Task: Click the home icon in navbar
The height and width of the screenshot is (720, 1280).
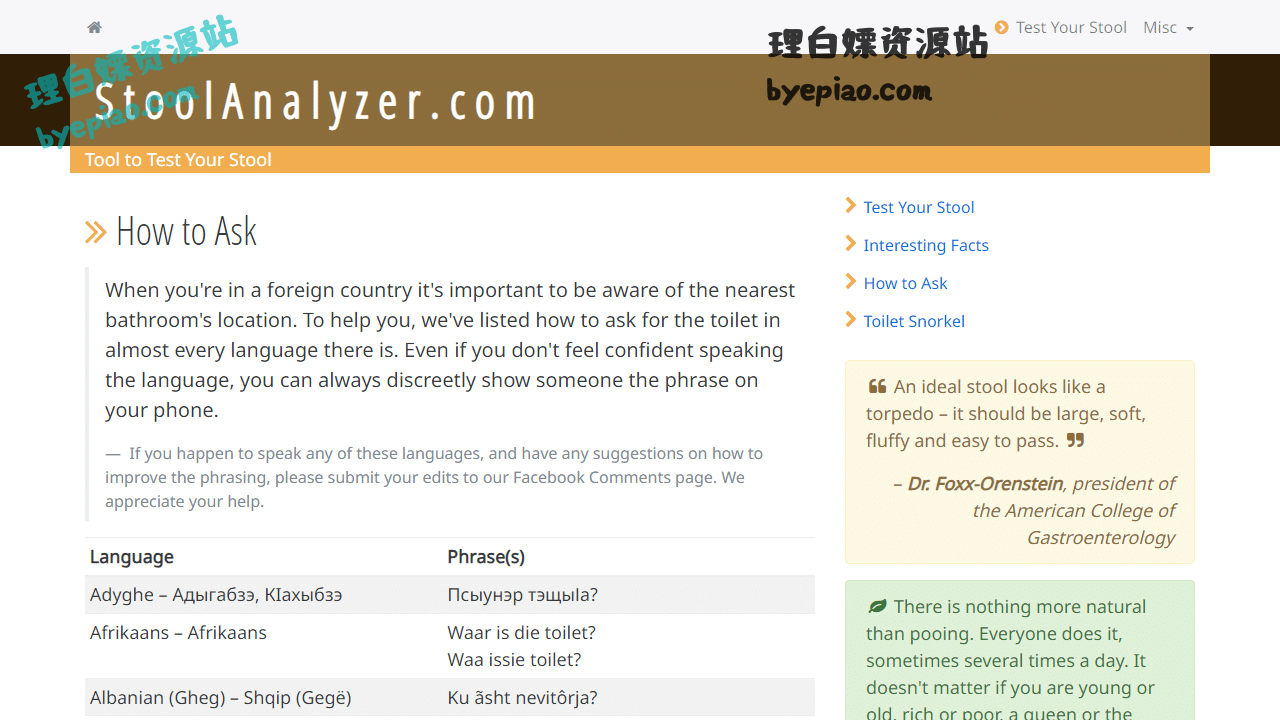Action: (94, 28)
